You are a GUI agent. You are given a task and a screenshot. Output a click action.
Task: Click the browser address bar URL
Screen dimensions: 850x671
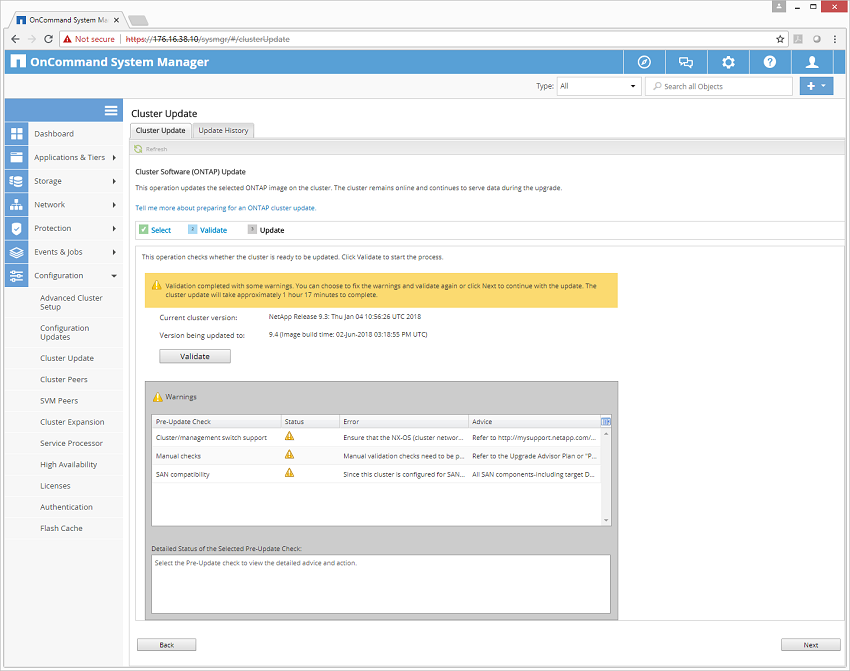click(208, 39)
